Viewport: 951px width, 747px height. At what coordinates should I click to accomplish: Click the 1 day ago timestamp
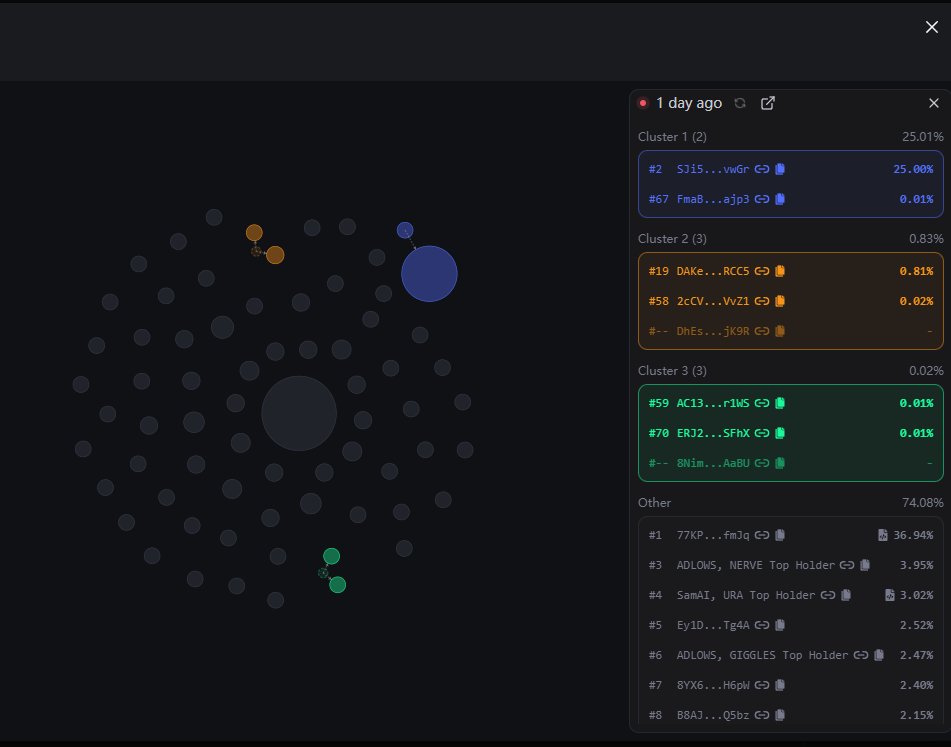[689, 103]
